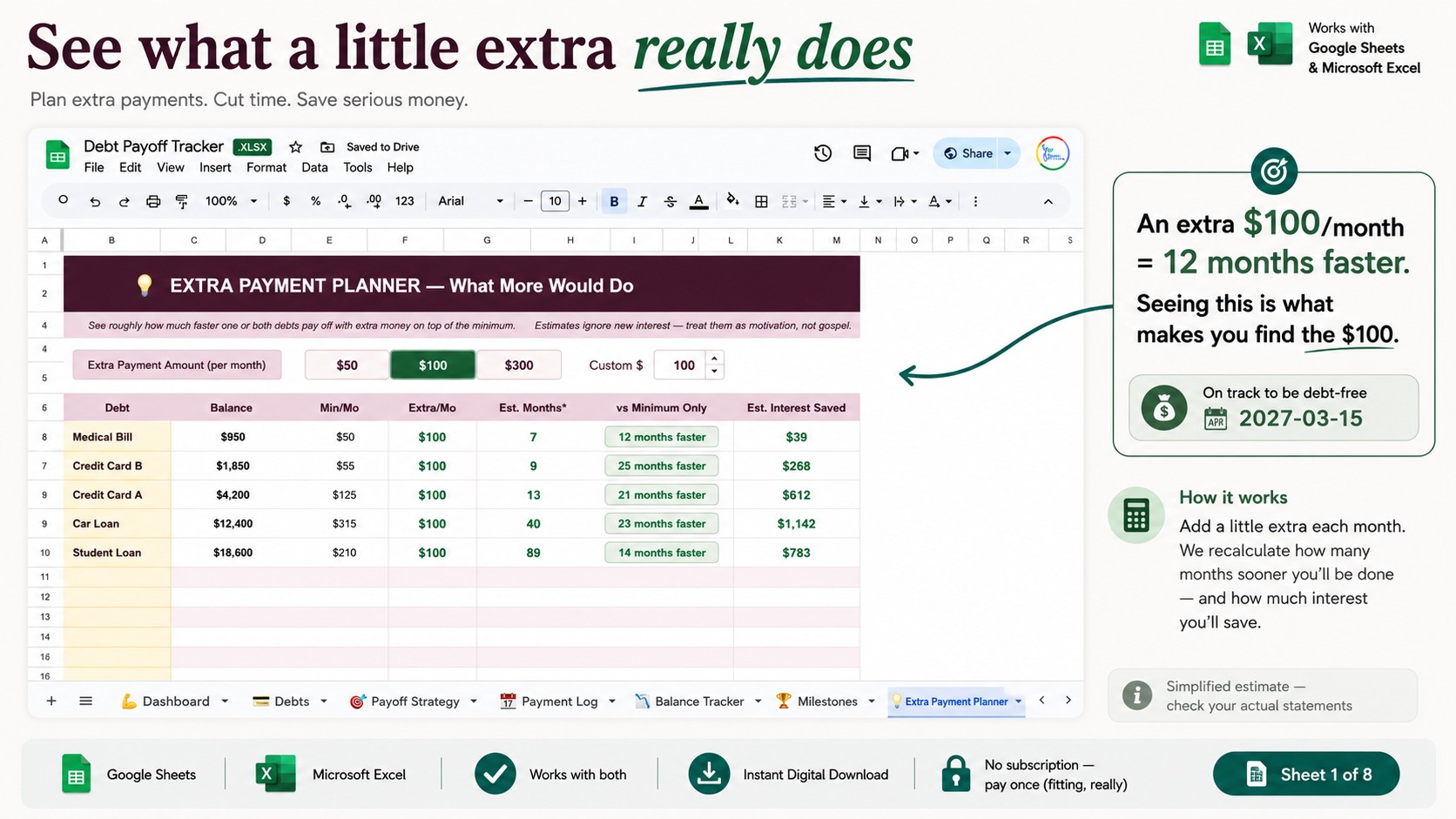1456x819 pixels.
Task: Select the paint format tool
Action: (x=182, y=201)
